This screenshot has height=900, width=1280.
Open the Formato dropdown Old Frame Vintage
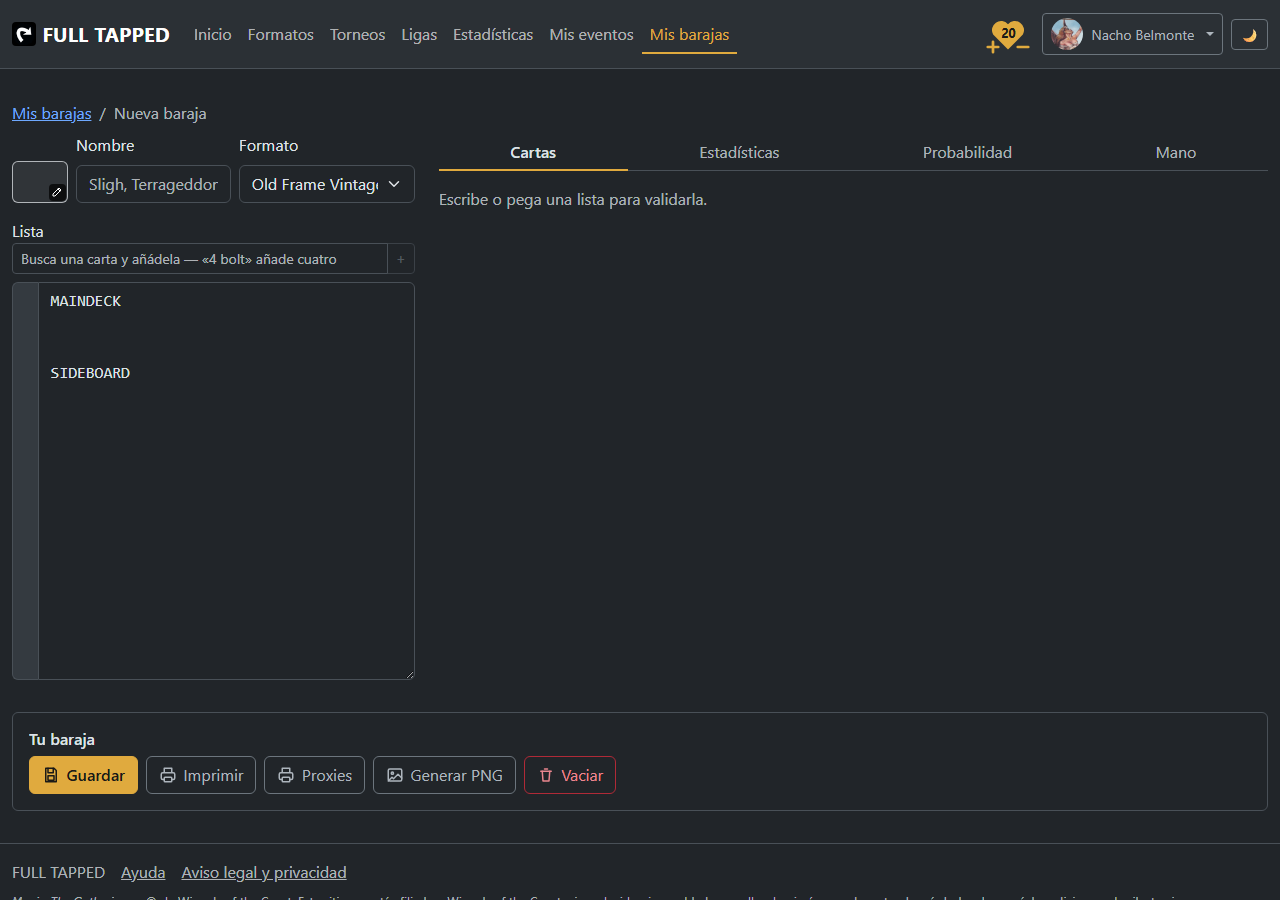pos(327,184)
